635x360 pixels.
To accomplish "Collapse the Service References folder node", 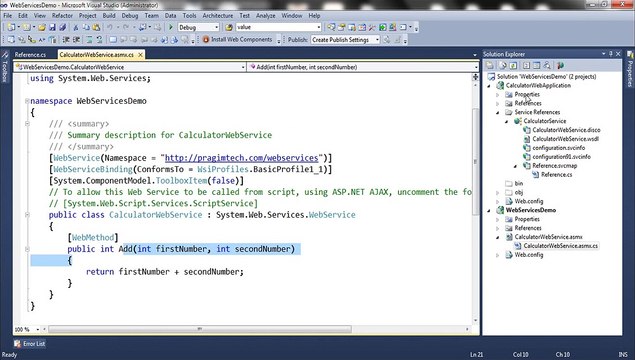I will (x=498, y=112).
